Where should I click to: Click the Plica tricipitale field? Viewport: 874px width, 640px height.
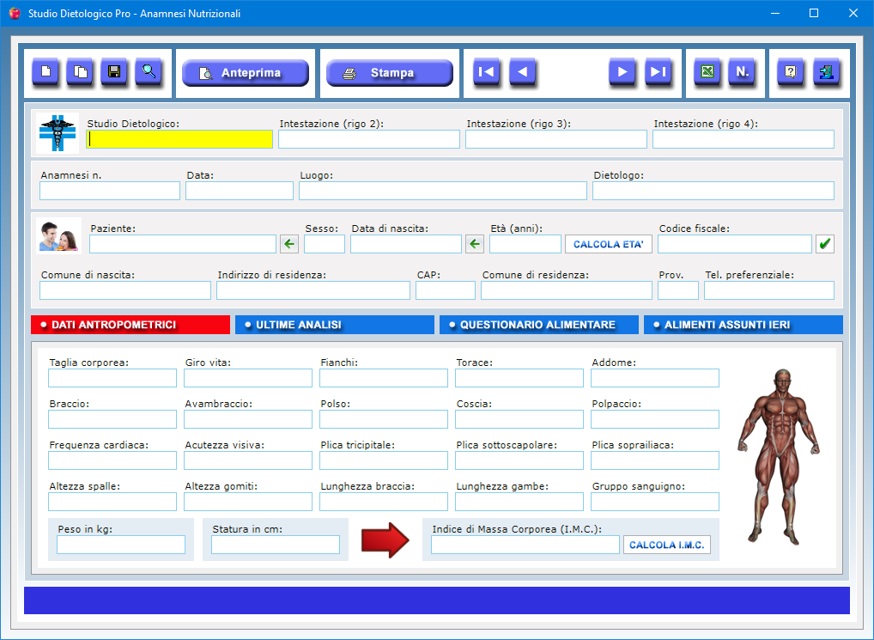[x=383, y=460]
